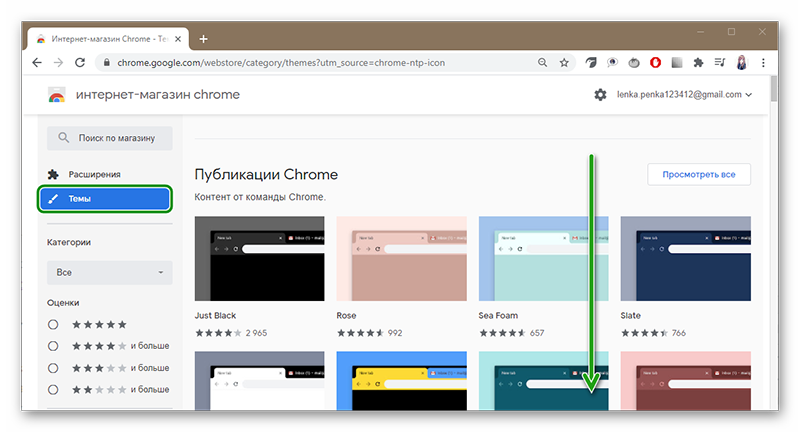Screen dimensions: 800x432
Task: Select four stars и больше filter
Action: pyautogui.click(x=53, y=346)
